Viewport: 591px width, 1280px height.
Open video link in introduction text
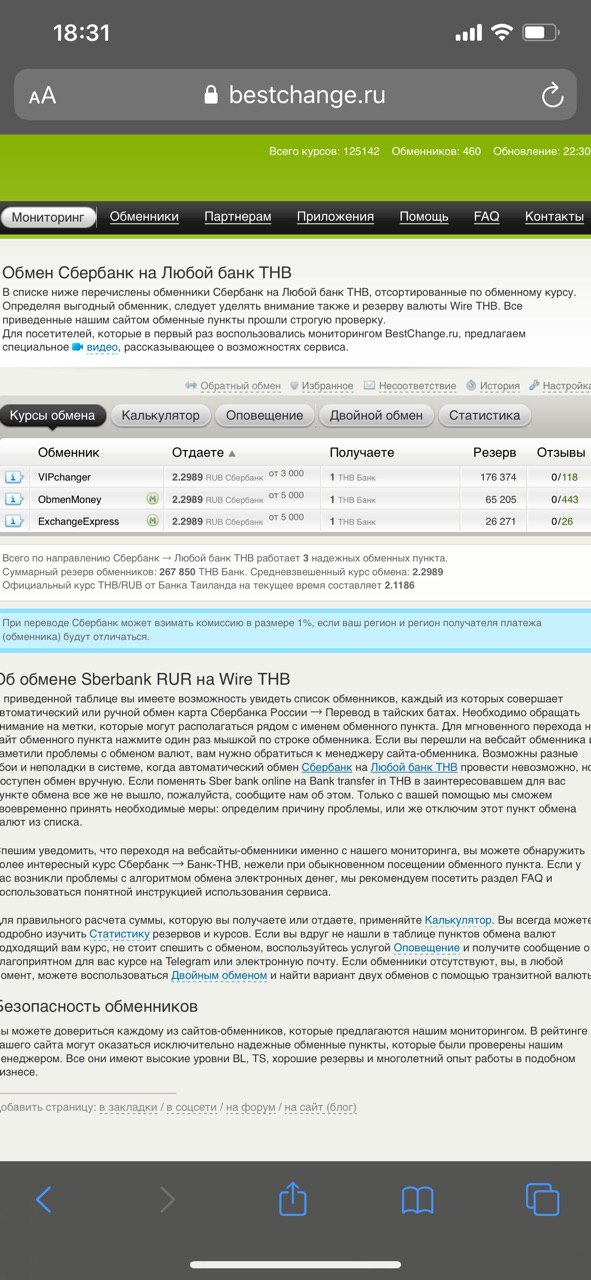102,347
